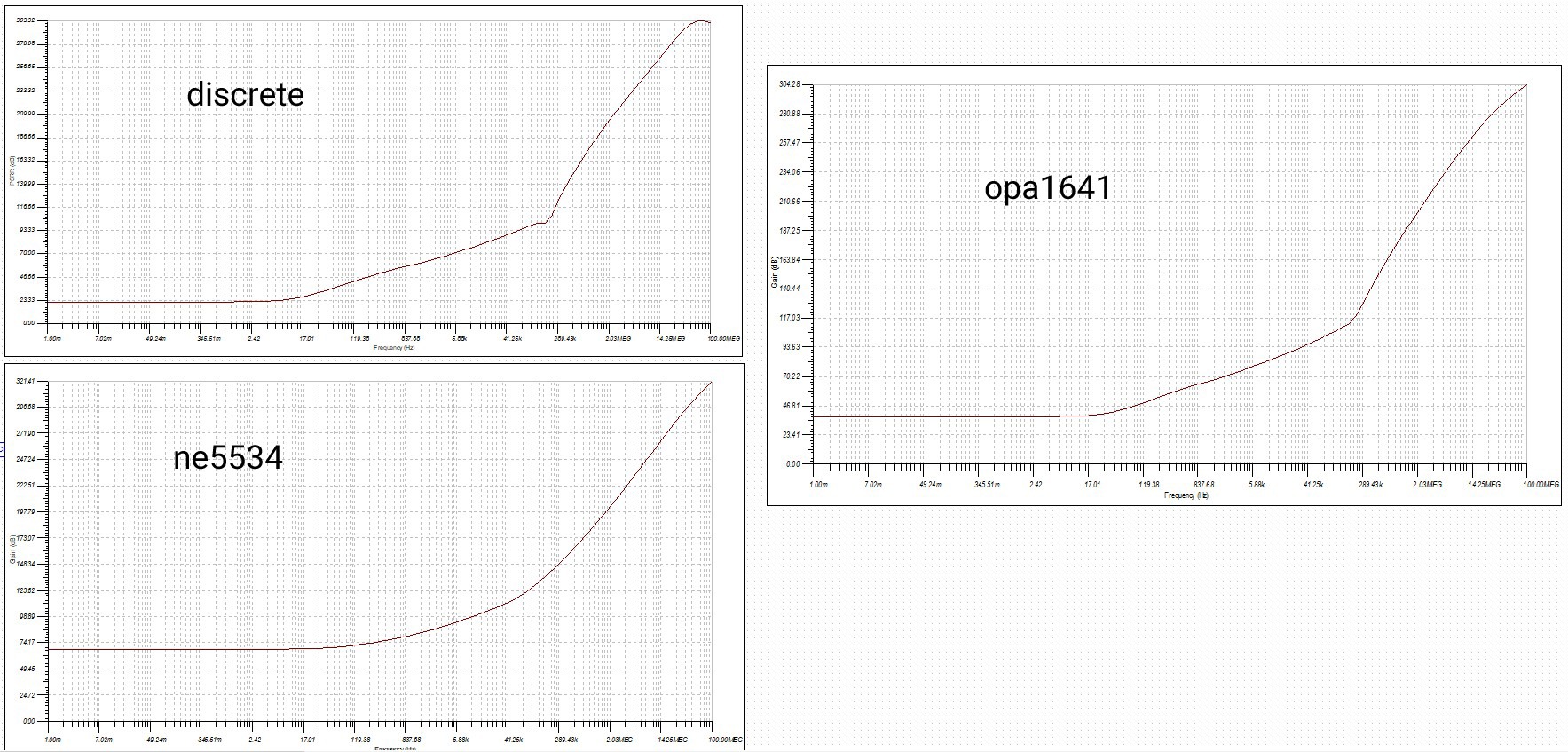
Task: Click the 100.00MEG x-axis value on discrete plot
Action: tap(723, 338)
